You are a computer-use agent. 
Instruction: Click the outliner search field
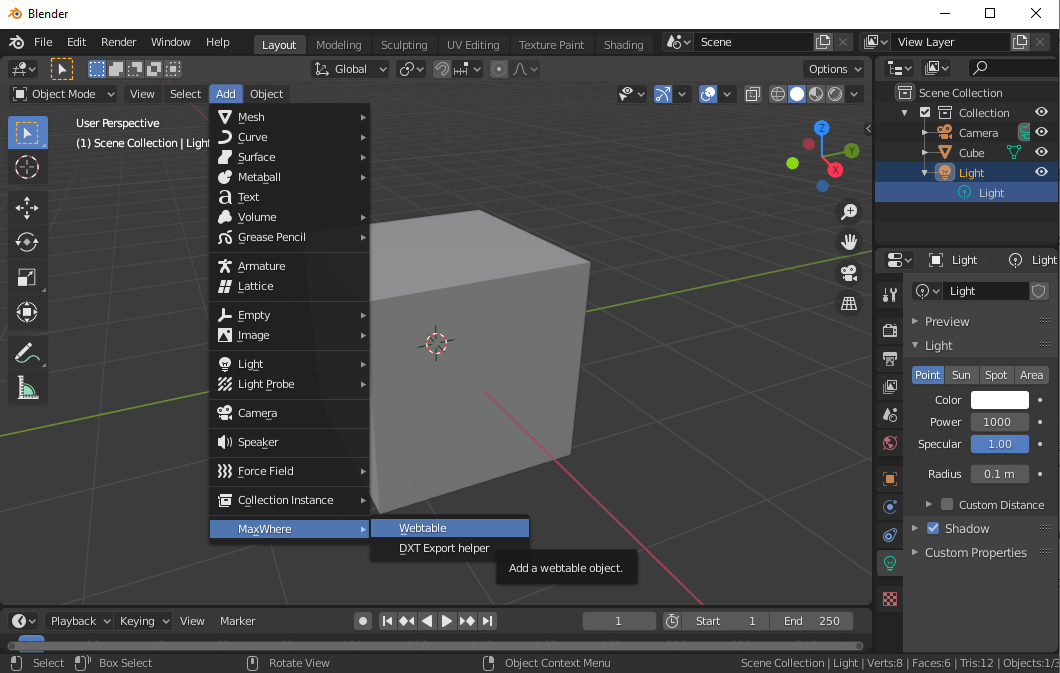[x=1013, y=68]
